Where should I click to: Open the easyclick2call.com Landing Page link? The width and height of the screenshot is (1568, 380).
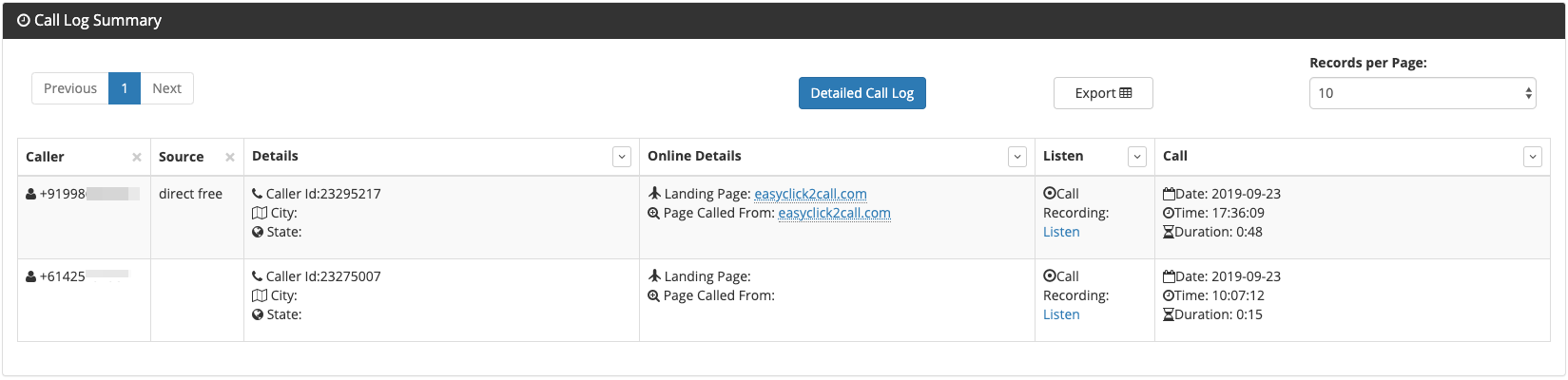[810, 194]
